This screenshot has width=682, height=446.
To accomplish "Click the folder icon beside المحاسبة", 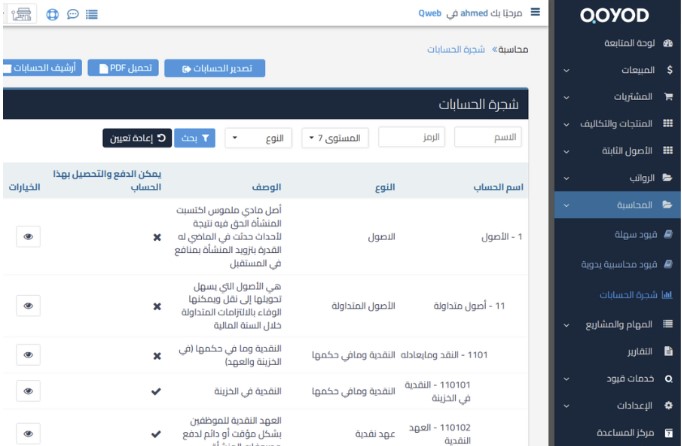I will tap(668, 205).
